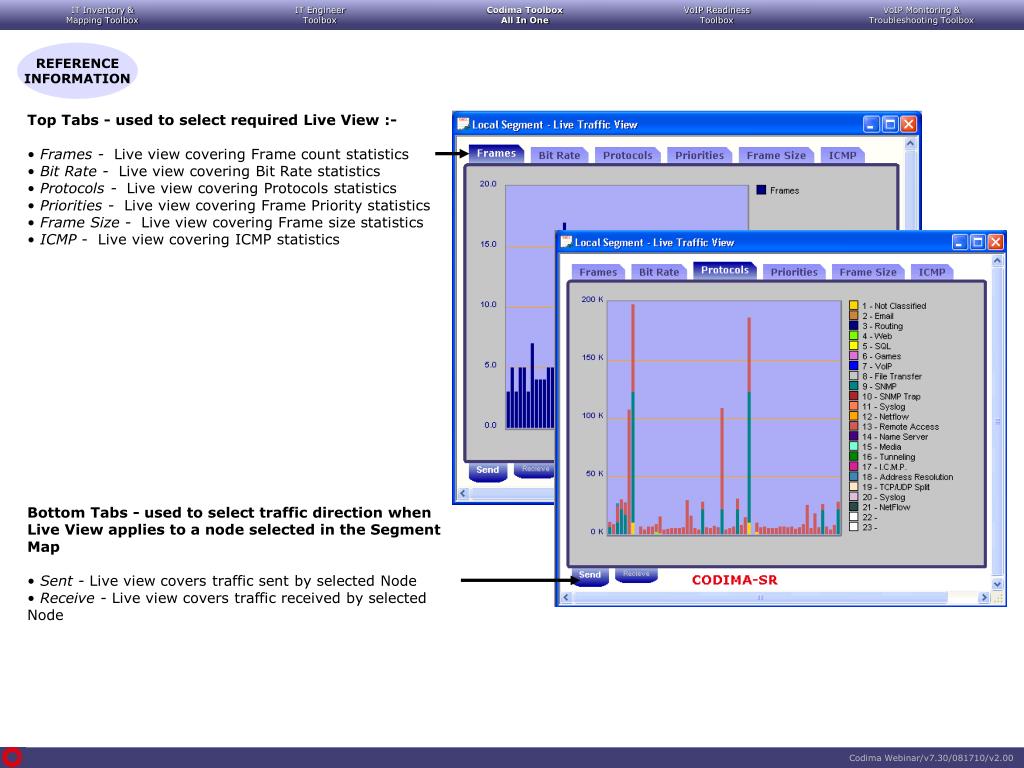Select Frame Size tab in back window
This screenshot has height=768, width=1024.
click(776, 155)
